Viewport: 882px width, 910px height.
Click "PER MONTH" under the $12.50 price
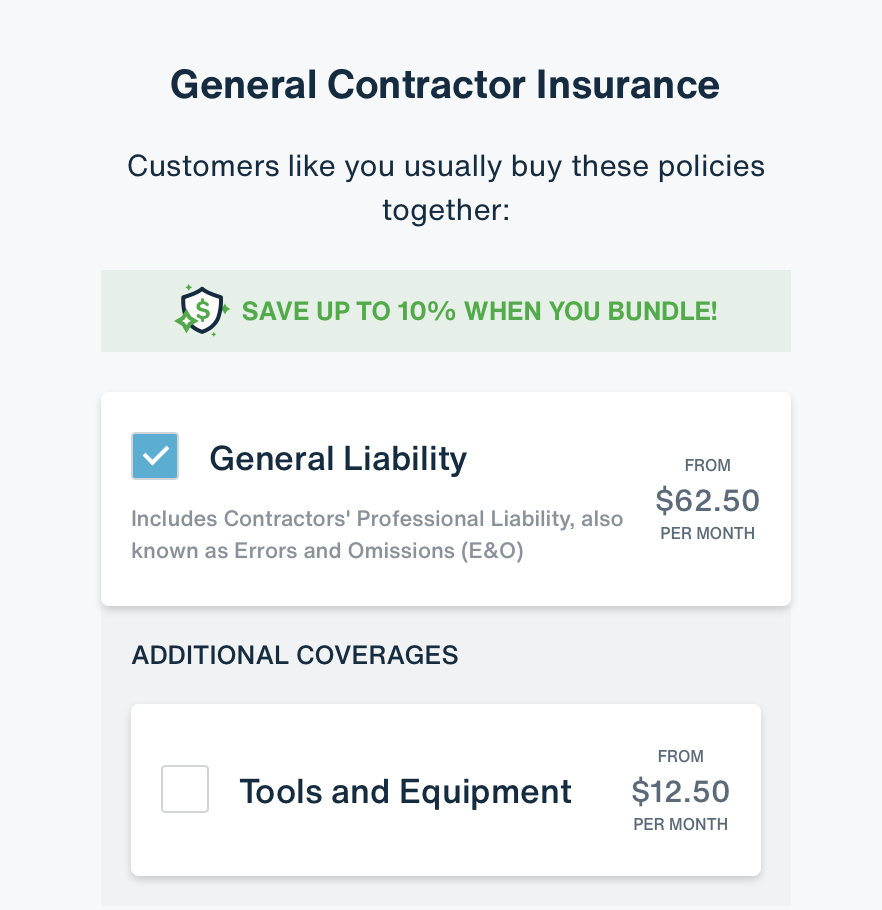[x=680, y=825]
